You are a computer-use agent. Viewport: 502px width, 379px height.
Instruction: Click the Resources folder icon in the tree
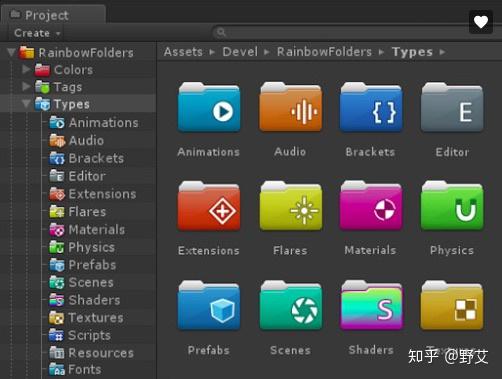(x=57, y=353)
